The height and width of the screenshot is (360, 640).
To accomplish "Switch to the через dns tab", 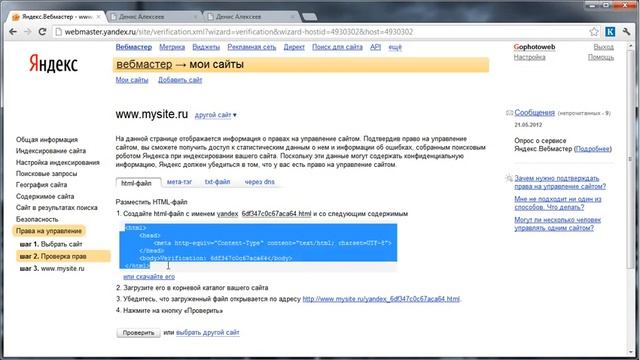I will (260, 182).
